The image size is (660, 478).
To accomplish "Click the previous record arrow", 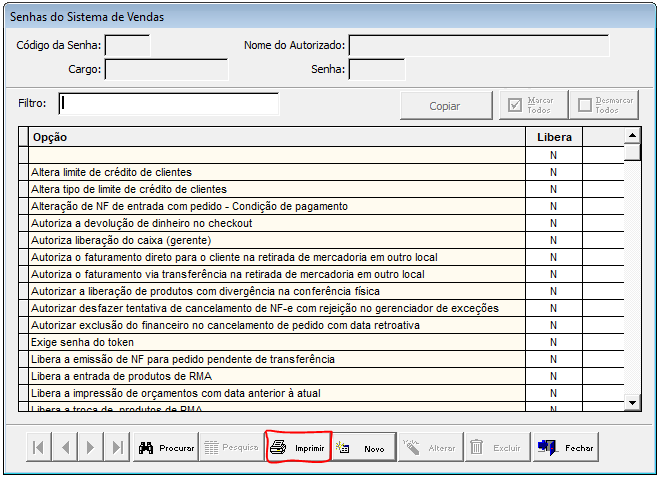I will [65, 447].
